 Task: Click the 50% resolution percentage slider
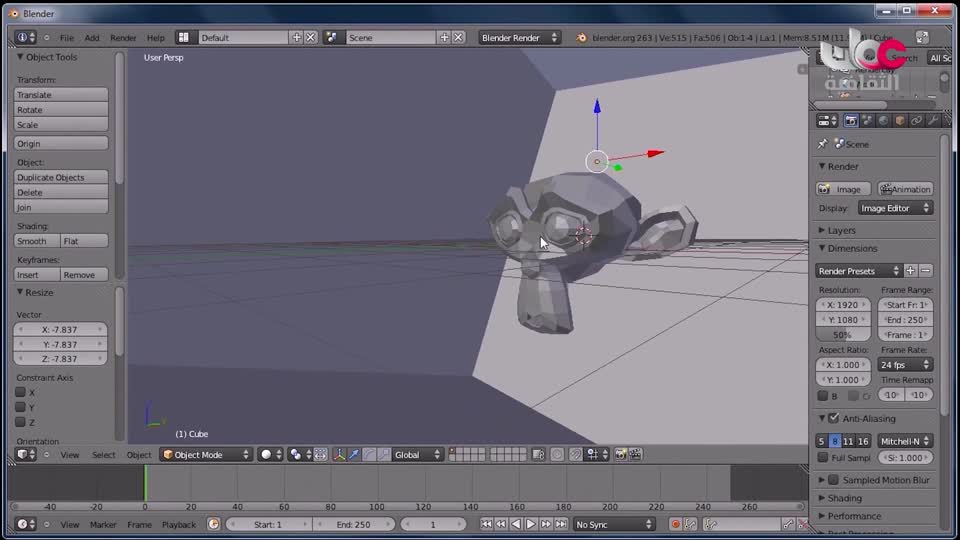click(x=842, y=334)
